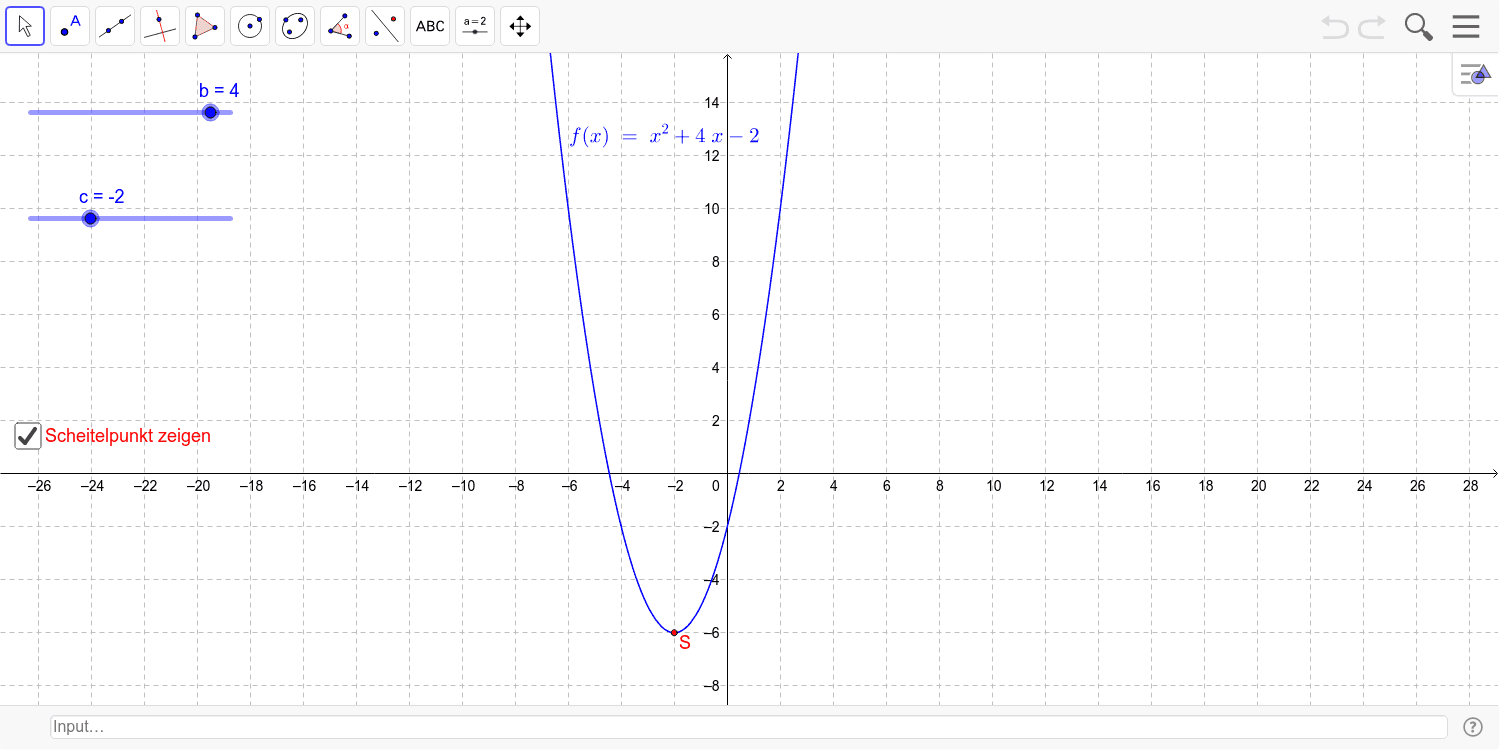Select the Perpendicular Line tool
1500x750 pixels.
pos(160,26)
